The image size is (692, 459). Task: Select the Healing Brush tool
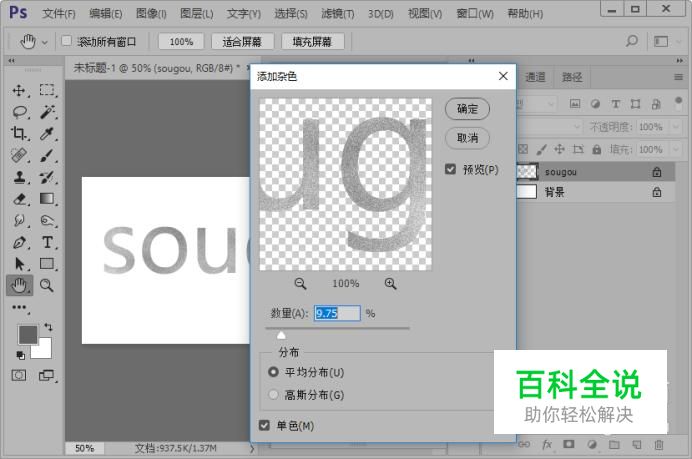(19, 155)
